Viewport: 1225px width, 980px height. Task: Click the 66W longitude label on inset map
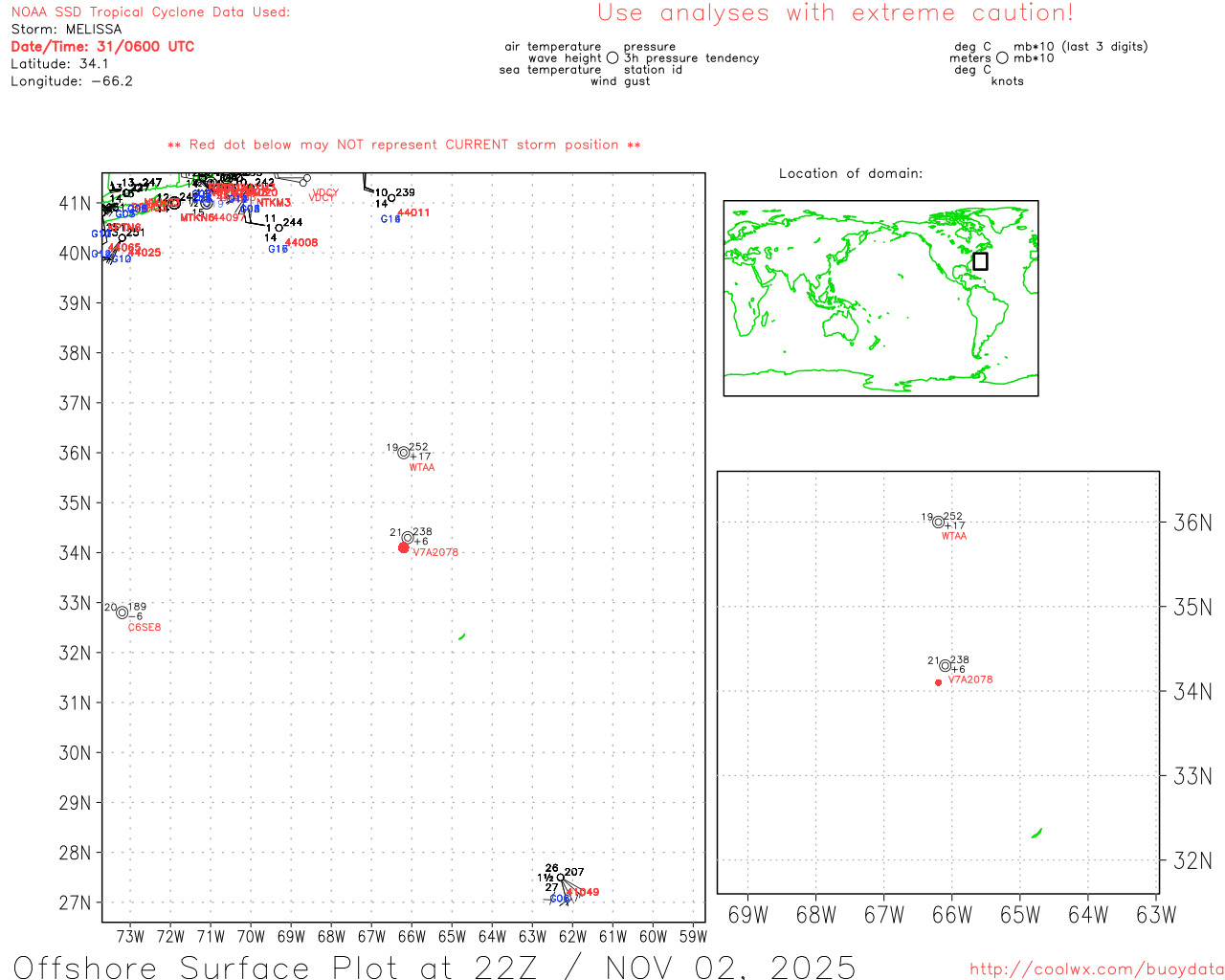tap(952, 915)
